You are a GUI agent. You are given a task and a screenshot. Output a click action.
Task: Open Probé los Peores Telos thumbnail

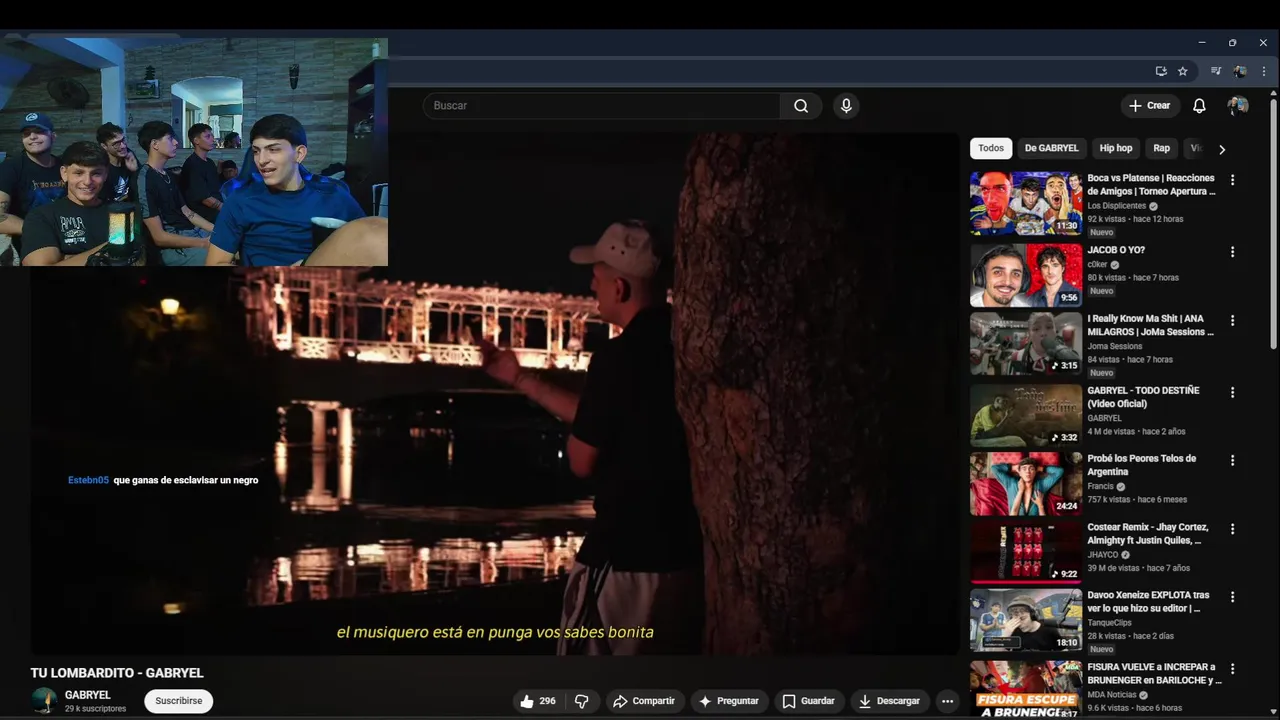pos(1026,484)
